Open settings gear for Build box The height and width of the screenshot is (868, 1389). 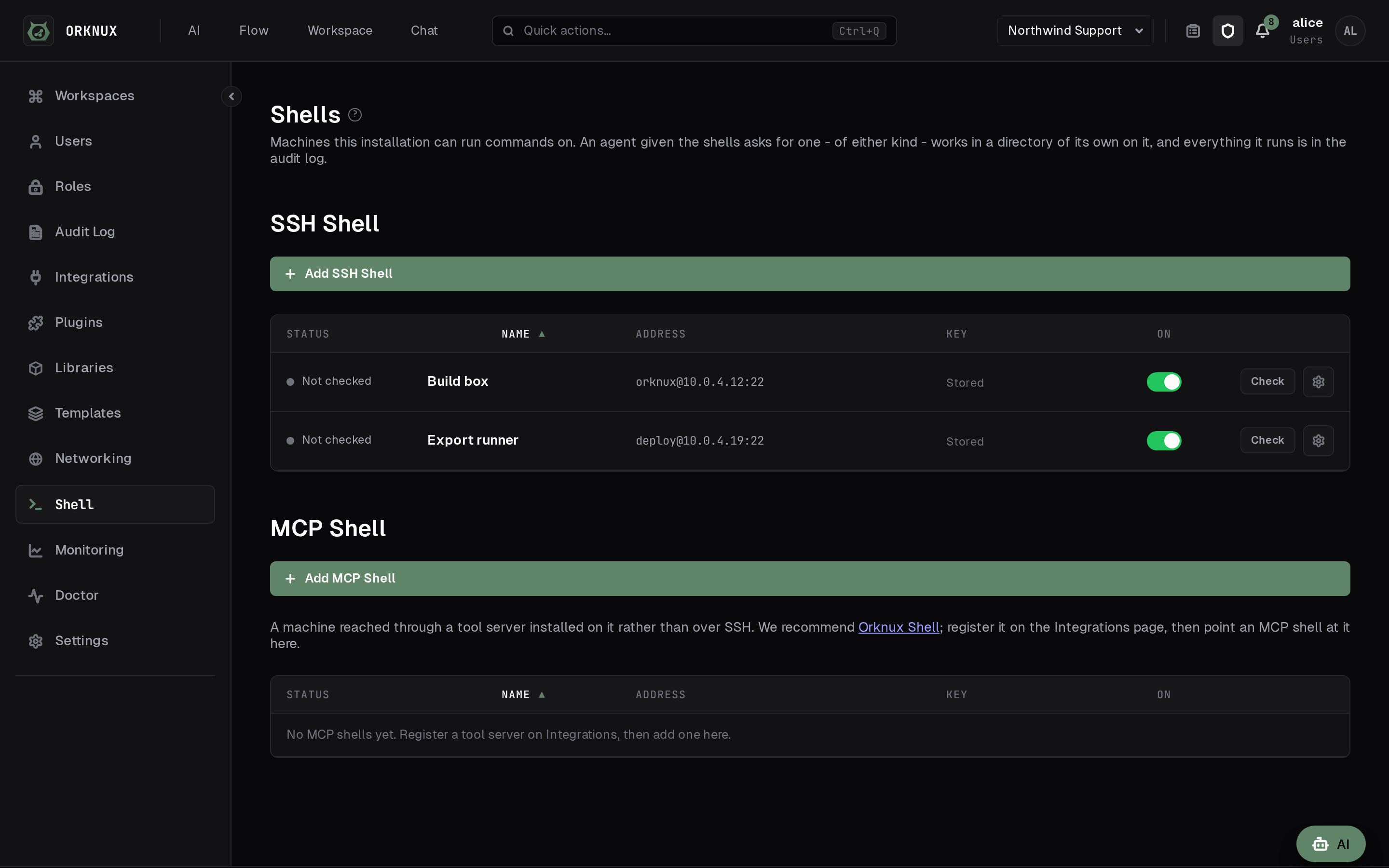pyautogui.click(x=1318, y=382)
